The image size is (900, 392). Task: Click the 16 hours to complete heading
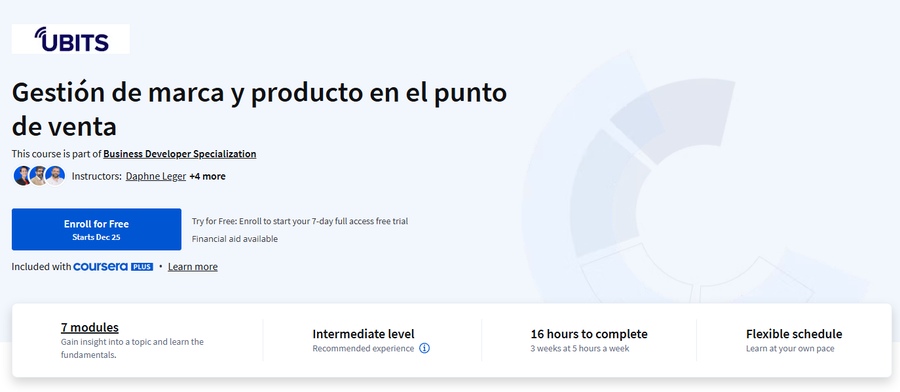pos(589,333)
